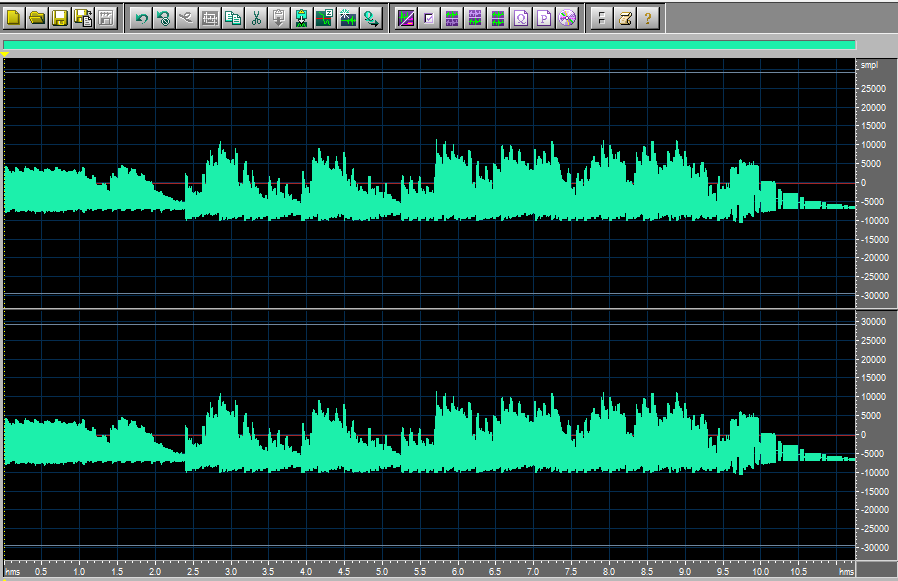Click the green overview range bar
The width and height of the screenshot is (898, 581).
pyautogui.click(x=430, y=45)
